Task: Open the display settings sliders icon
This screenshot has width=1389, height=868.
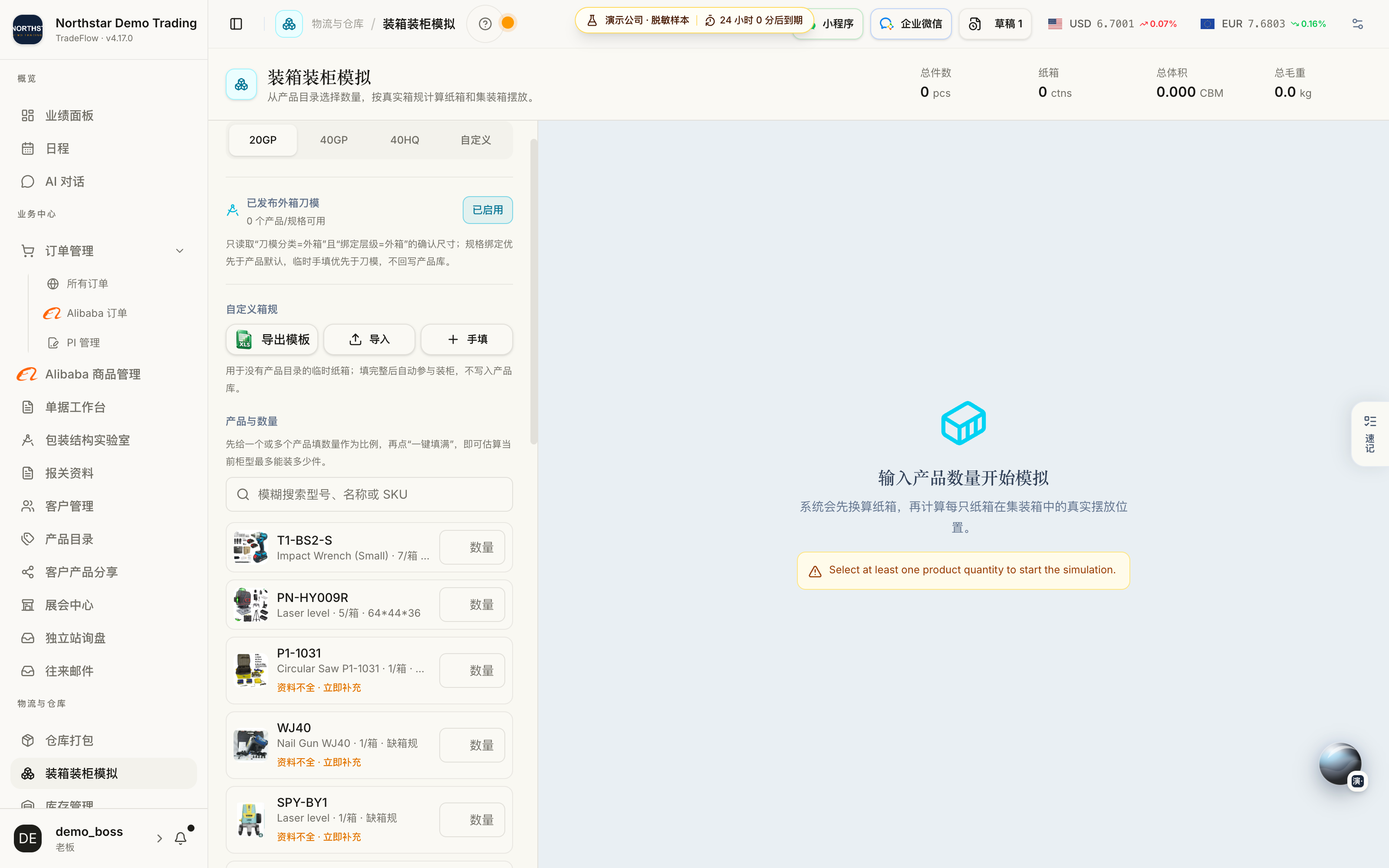Action: [1357, 23]
